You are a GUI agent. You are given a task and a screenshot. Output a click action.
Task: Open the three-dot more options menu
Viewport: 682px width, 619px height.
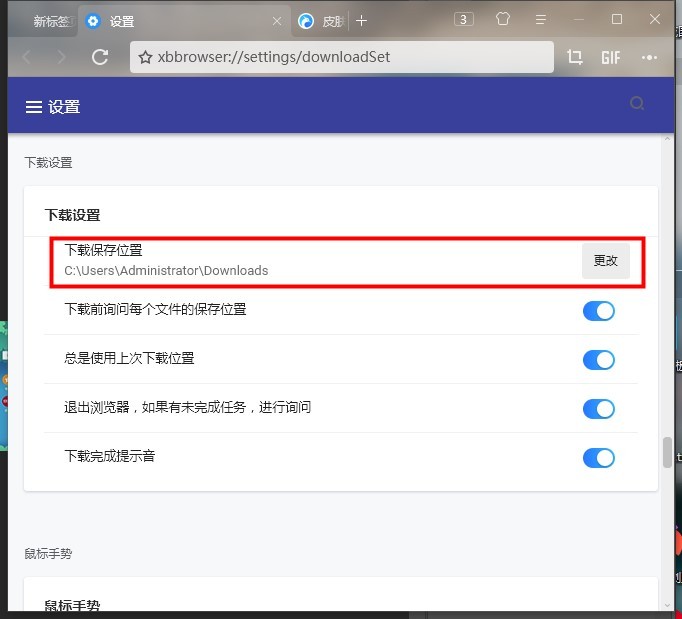click(650, 57)
